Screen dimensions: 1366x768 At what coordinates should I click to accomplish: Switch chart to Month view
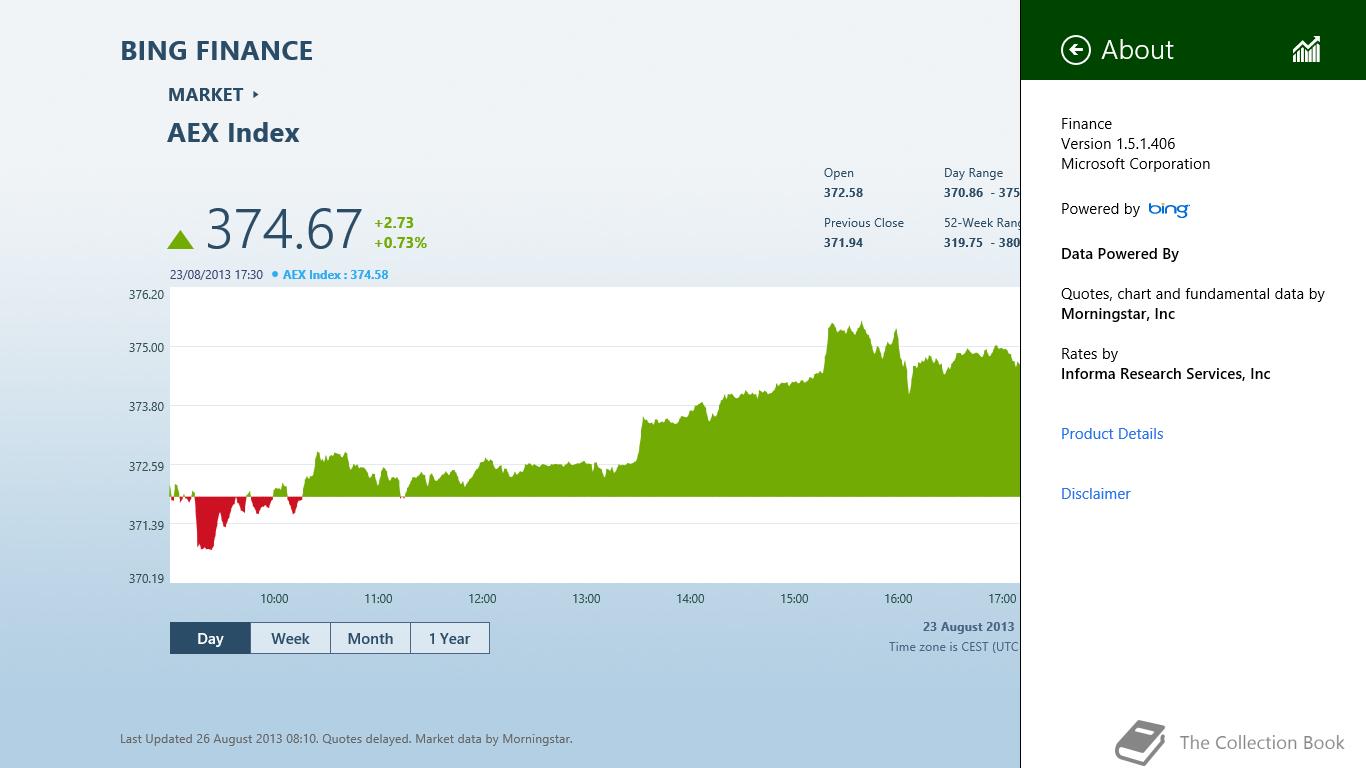coord(370,638)
